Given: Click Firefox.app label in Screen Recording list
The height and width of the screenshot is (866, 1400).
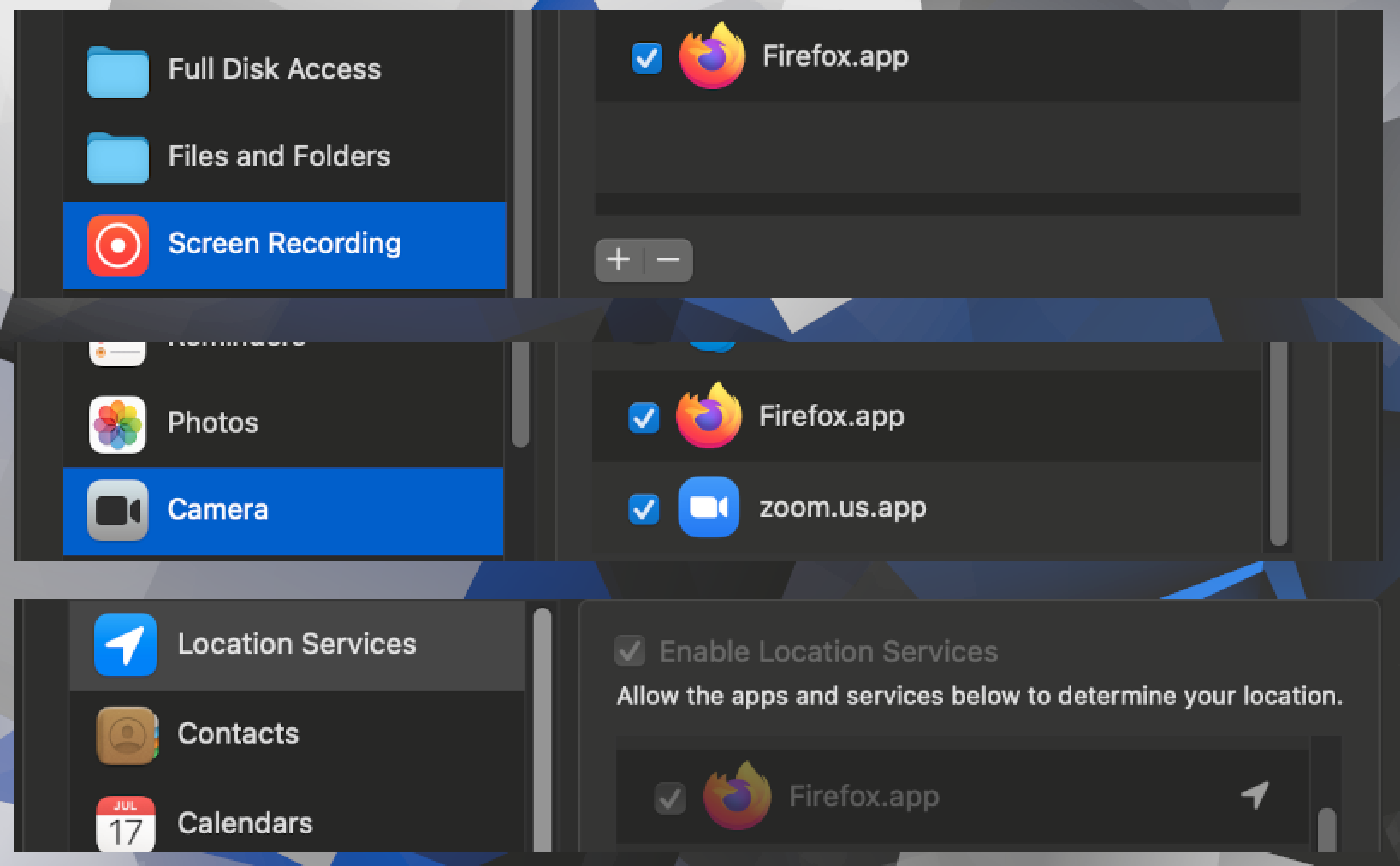Looking at the screenshot, I should coord(835,56).
